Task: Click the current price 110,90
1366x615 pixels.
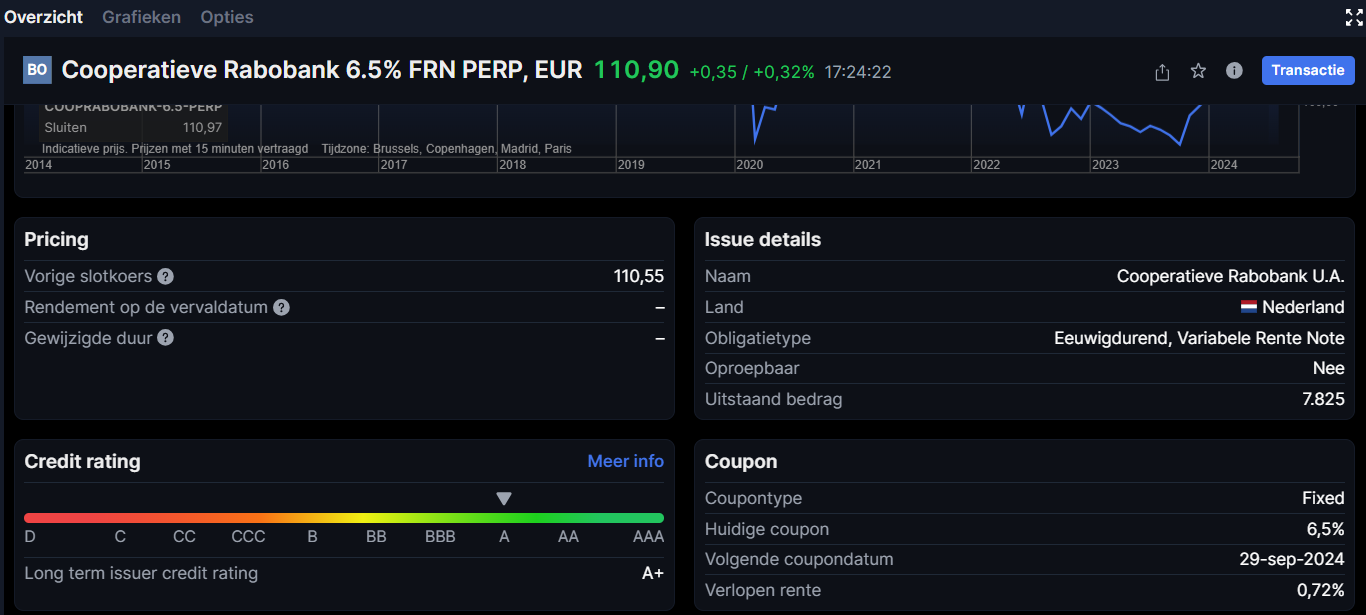Action: click(x=636, y=70)
